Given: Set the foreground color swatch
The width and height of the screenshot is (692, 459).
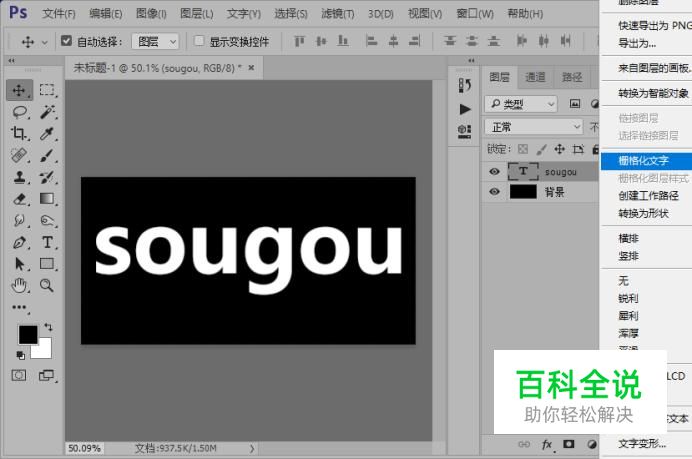Looking at the screenshot, I should tap(27, 335).
